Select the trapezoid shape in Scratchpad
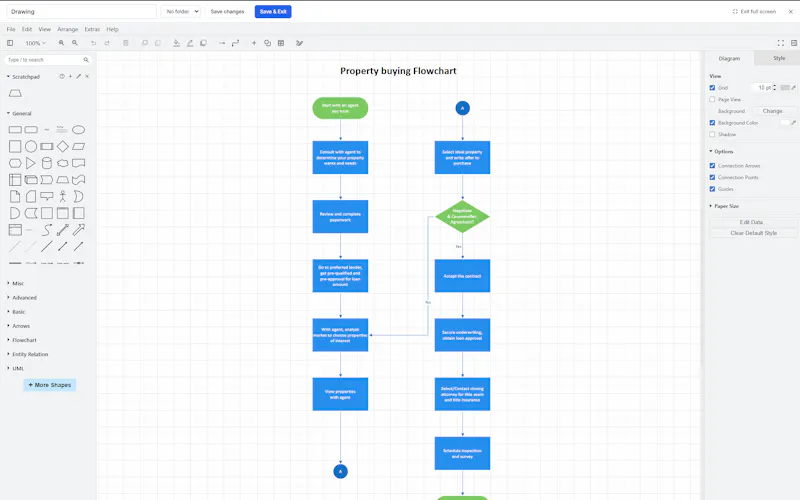Screen dimensions: 800x500 click(x=15, y=93)
